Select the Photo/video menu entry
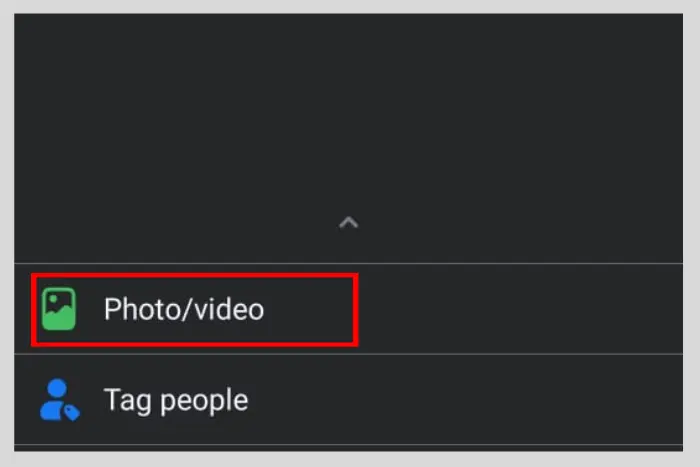The width and height of the screenshot is (700, 467). tap(348, 309)
